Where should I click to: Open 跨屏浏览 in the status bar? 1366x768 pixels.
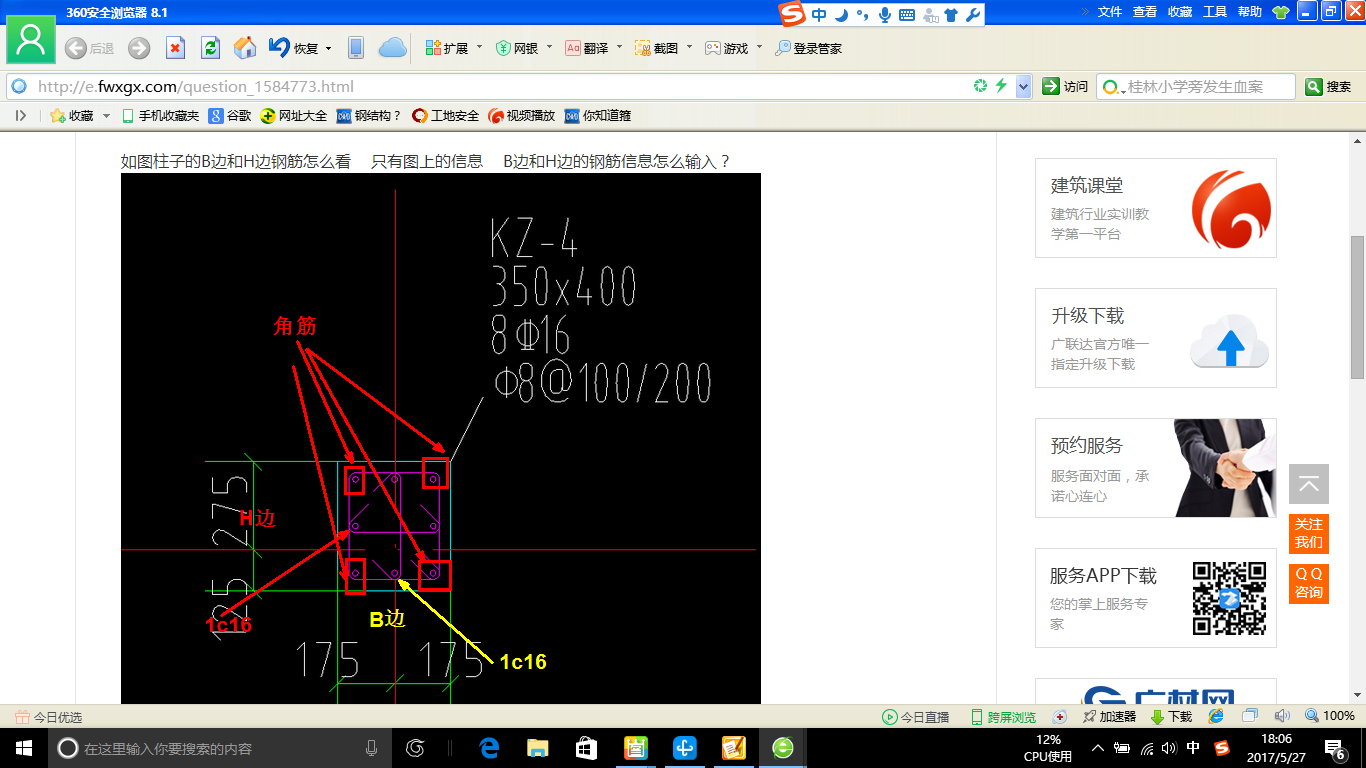click(x=1003, y=717)
